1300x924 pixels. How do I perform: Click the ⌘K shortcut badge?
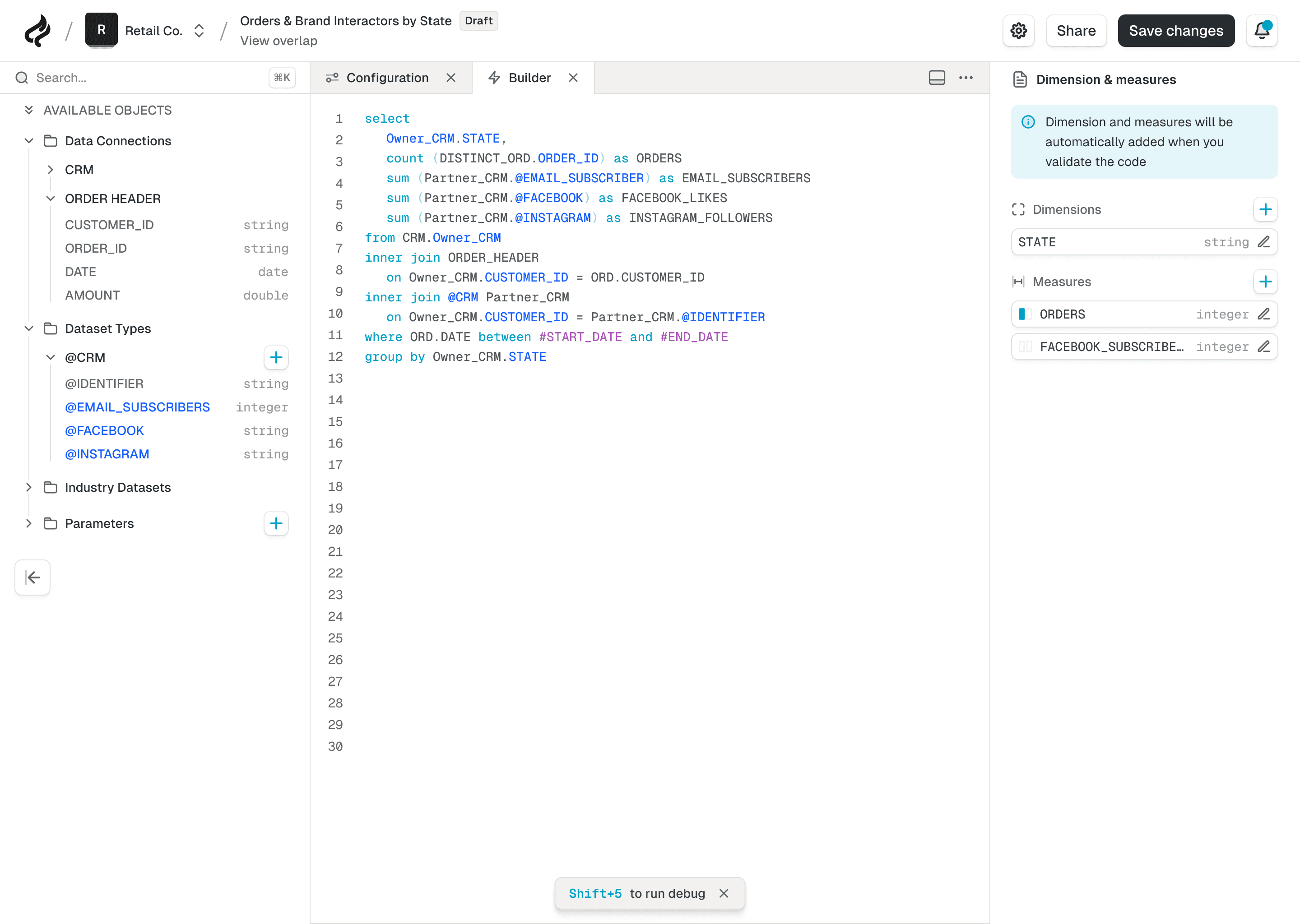282,78
